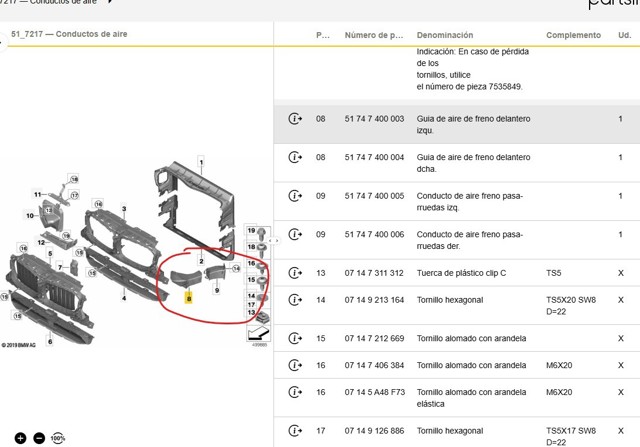Click screw legend item 18

(x=257, y=248)
